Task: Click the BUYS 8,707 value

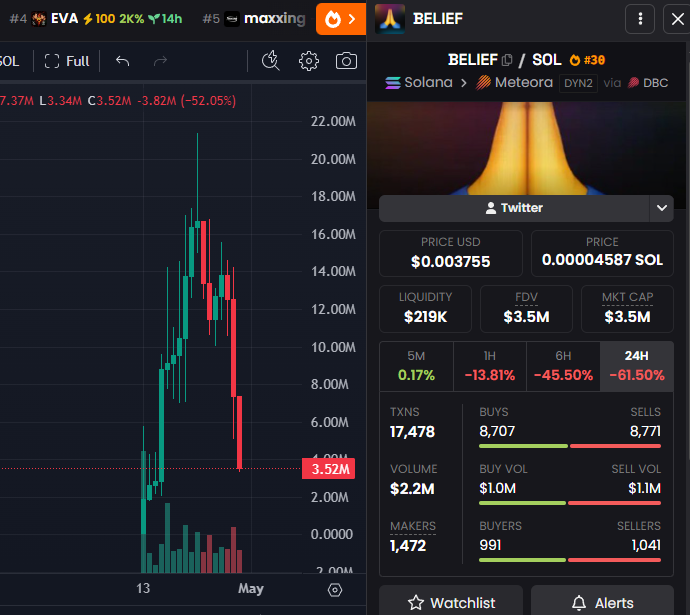Action: point(497,431)
